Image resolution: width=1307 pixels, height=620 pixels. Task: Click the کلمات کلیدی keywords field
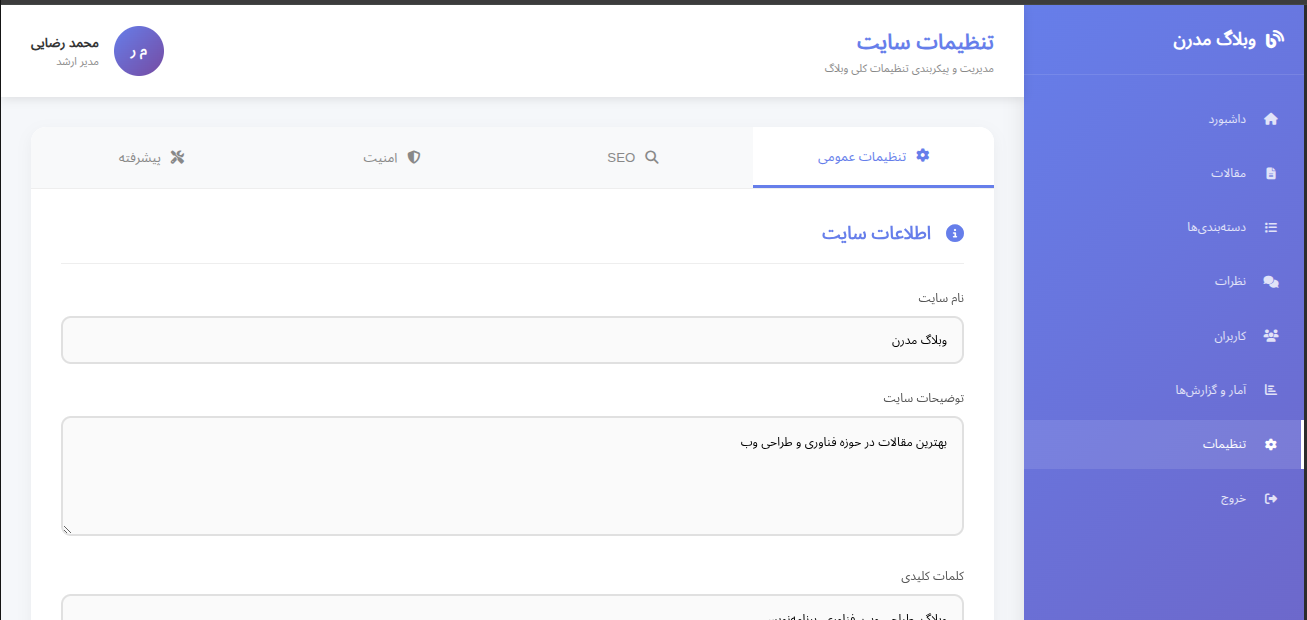coord(512,609)
